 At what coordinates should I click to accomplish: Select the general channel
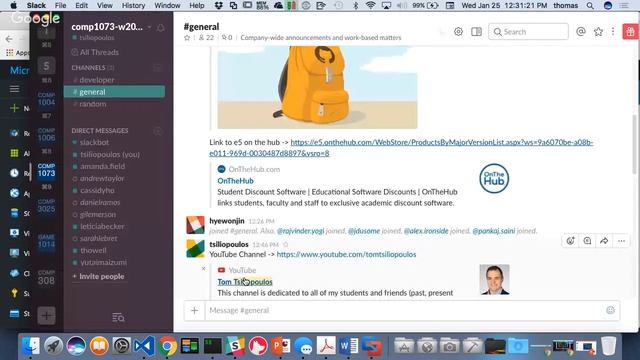click(114, 92)
